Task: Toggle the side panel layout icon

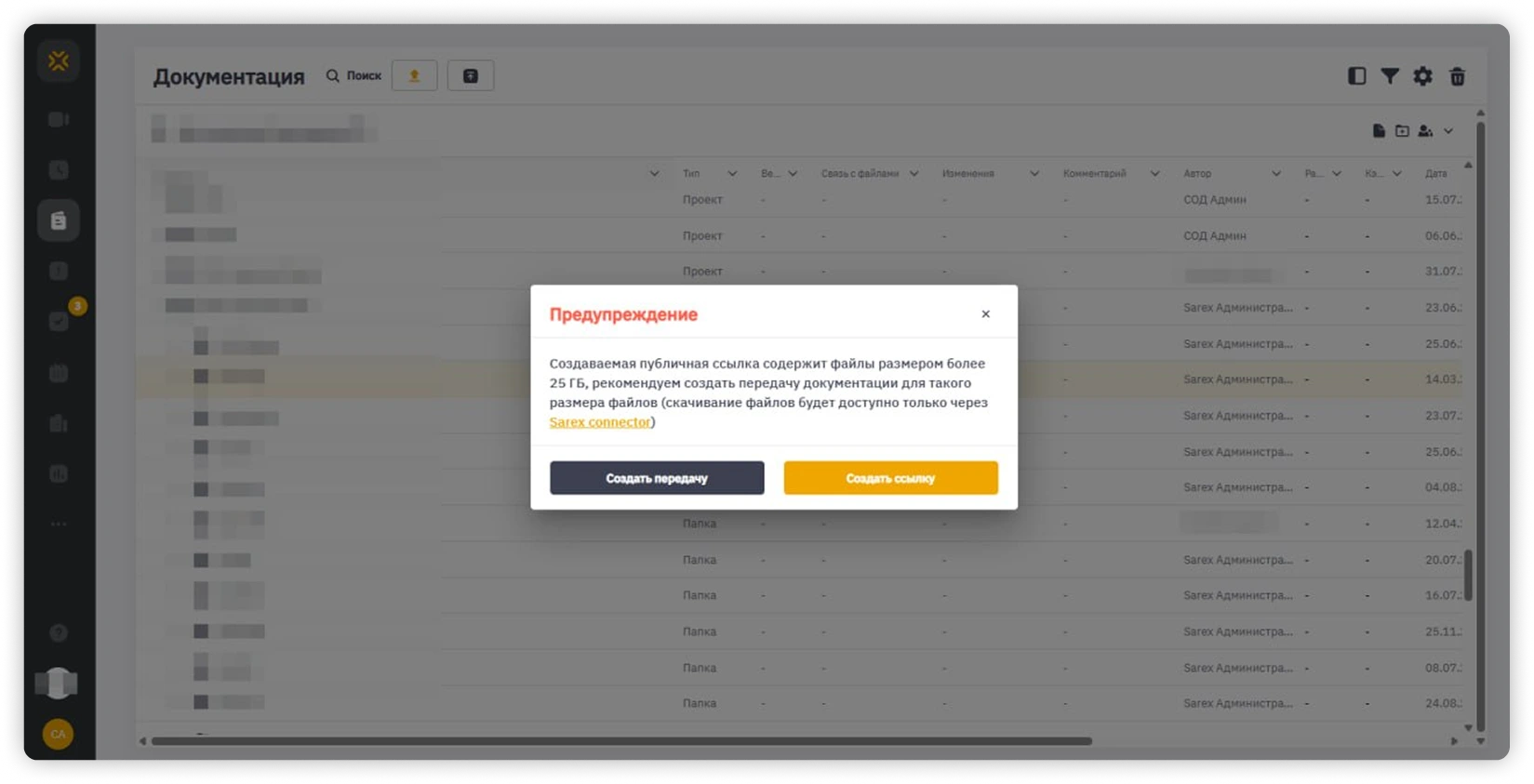Action: pyautogui.click(x=1357, y=76)
